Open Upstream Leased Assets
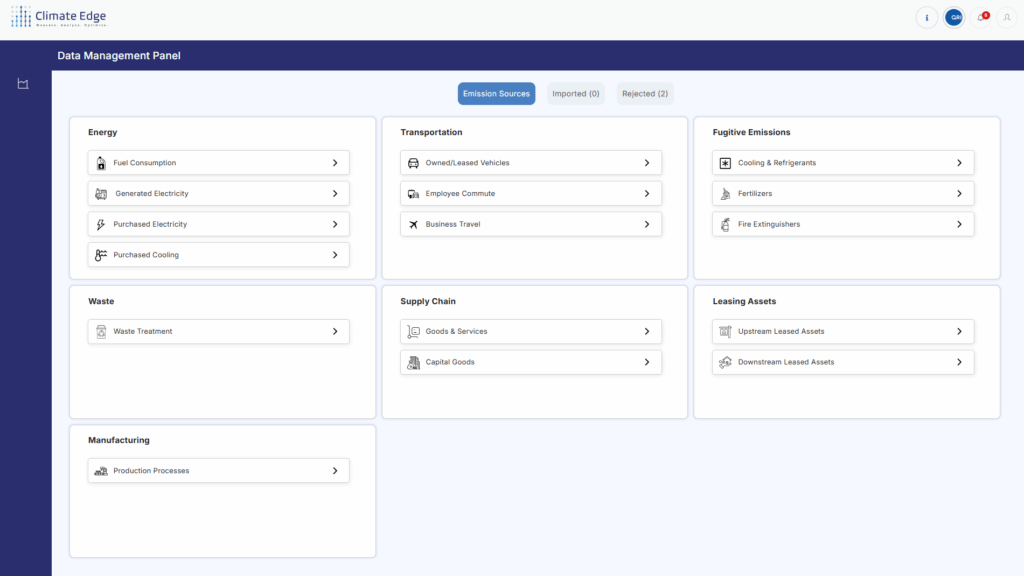This screenshot has width=1024, height=576. 843,331
